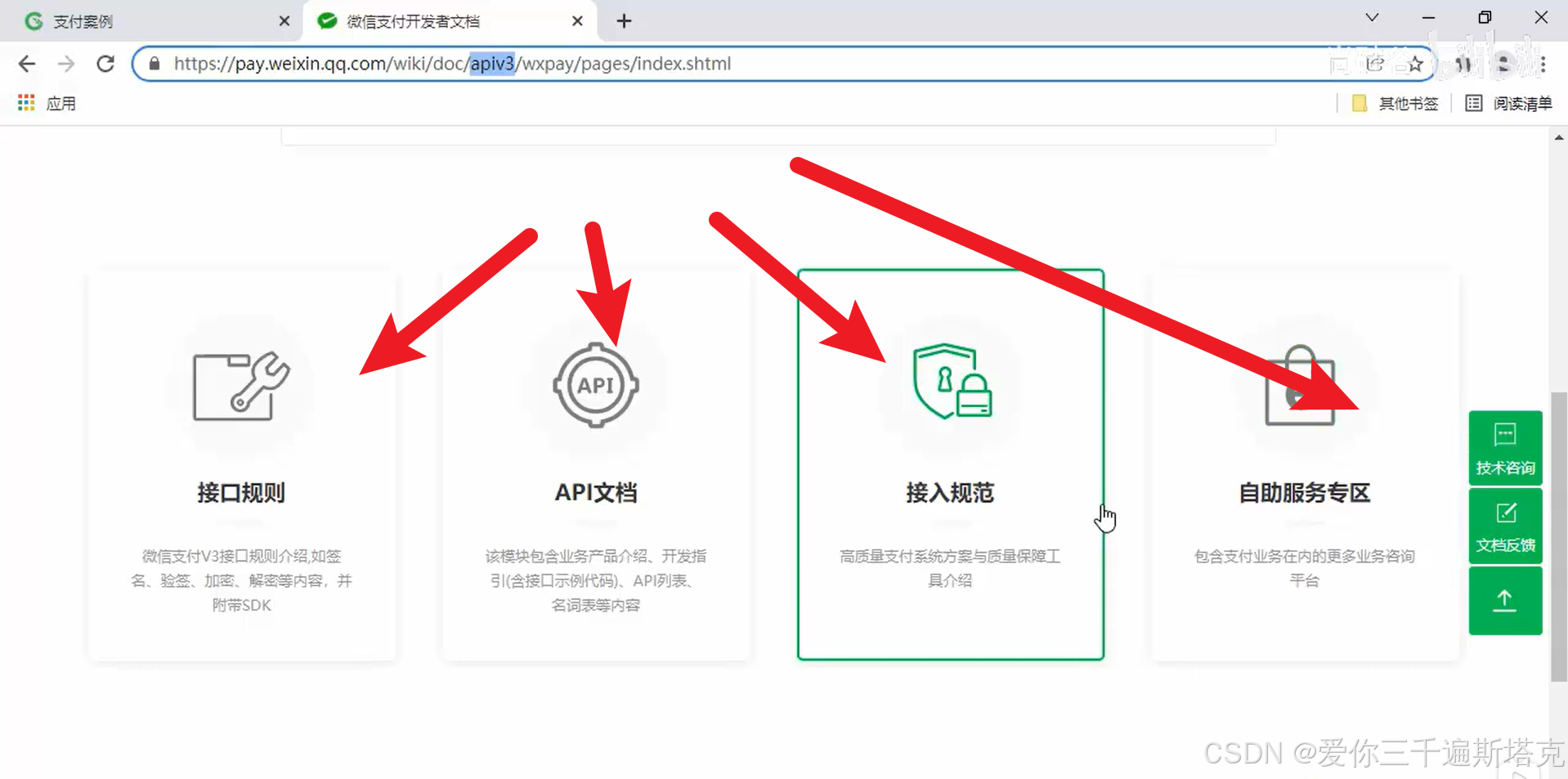1568x779 pixels.
Task: Restore down the browser window
Action: (1485, 18)
